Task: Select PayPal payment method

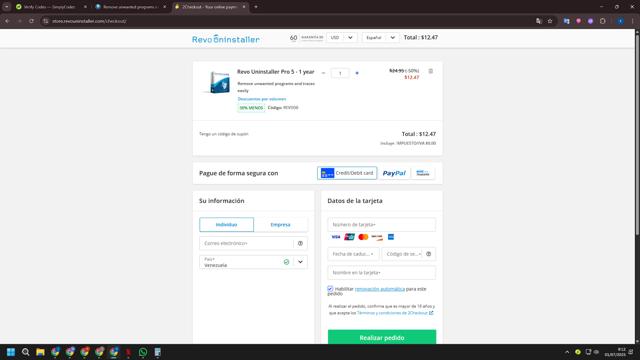Action: click(394, 173)
